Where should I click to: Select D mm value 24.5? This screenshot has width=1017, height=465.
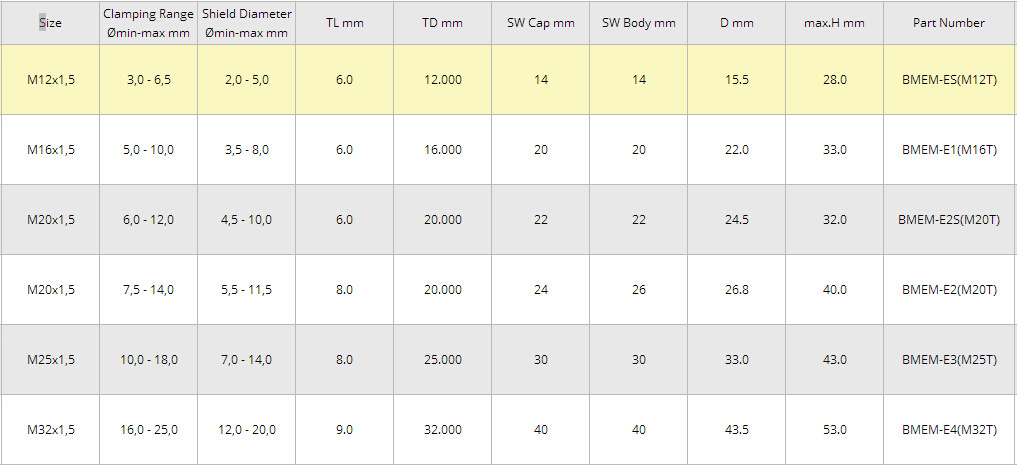[737, 220]
